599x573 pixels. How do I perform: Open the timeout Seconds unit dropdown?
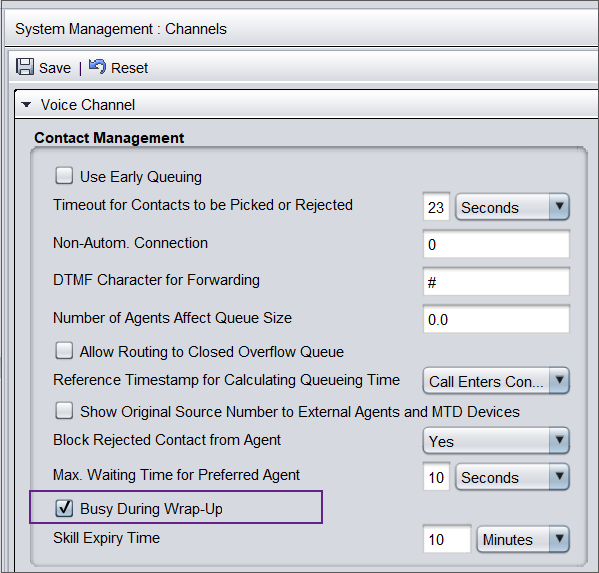click(x=512, y=207)
